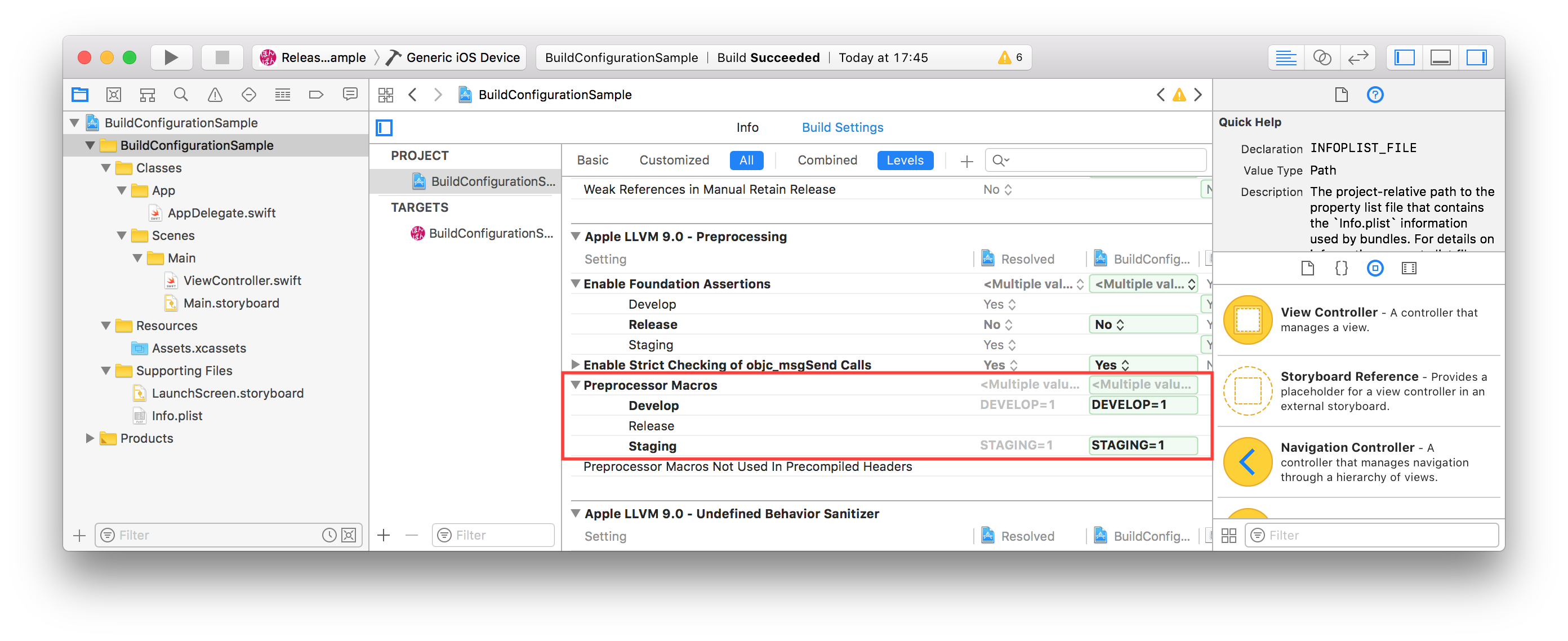Collapse the Preprocessor Macros section
Viewport: 1568px width, 641px height.
pos(574,385)
